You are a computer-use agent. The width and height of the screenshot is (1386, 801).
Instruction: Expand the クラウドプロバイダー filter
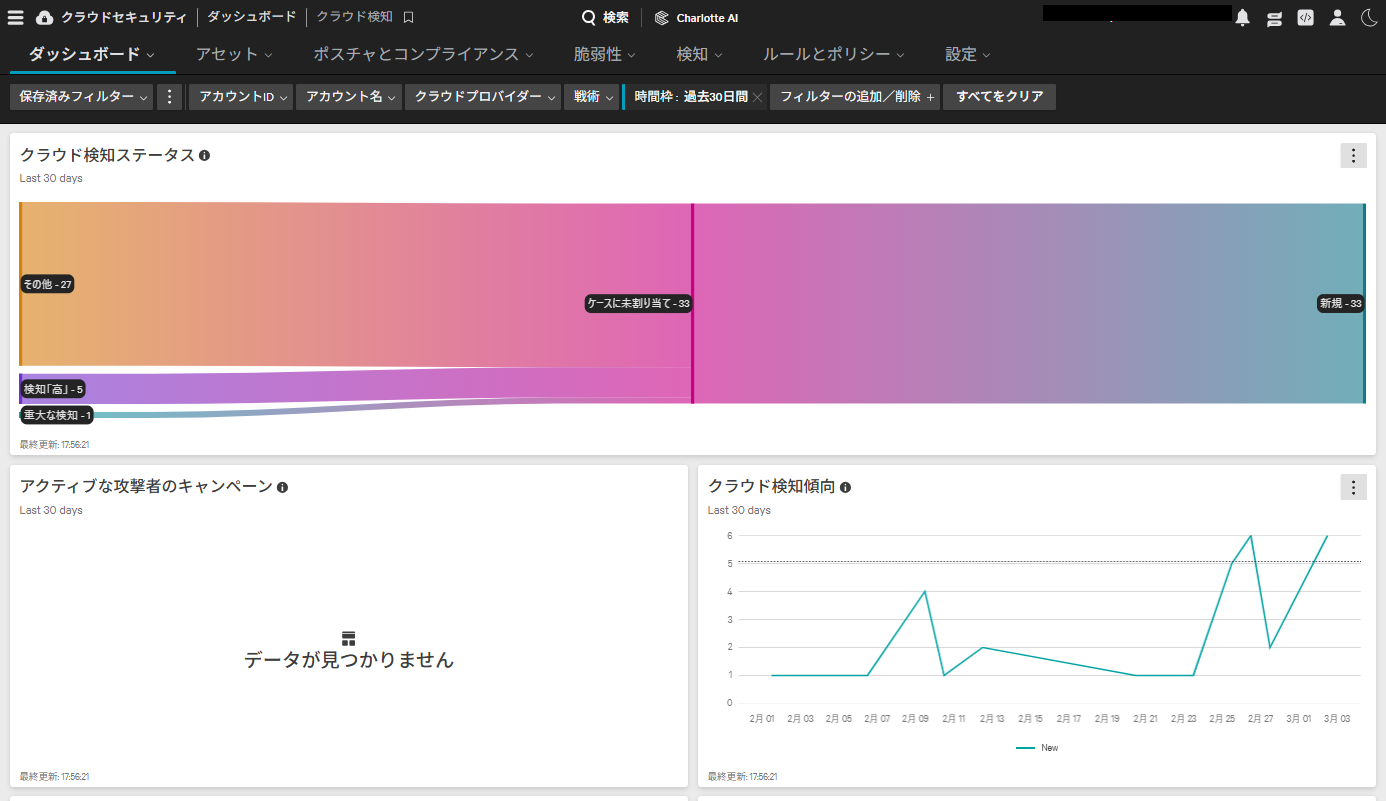tap(483, 97)
